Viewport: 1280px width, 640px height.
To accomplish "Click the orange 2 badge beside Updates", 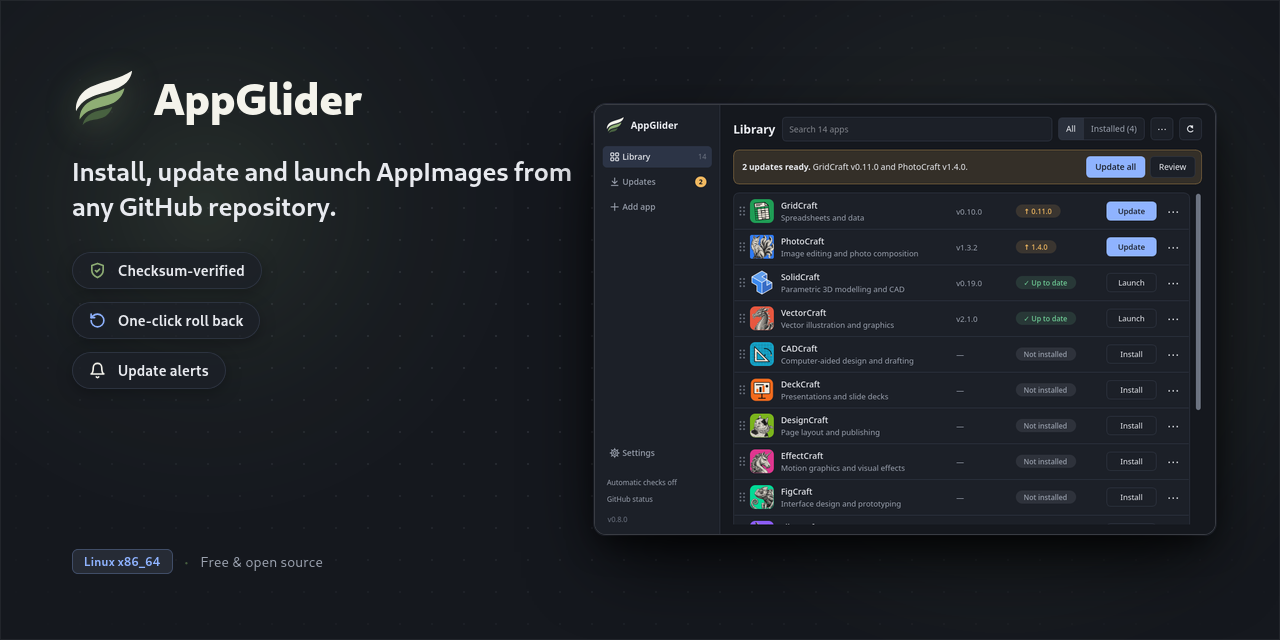I will pos(700,182).
